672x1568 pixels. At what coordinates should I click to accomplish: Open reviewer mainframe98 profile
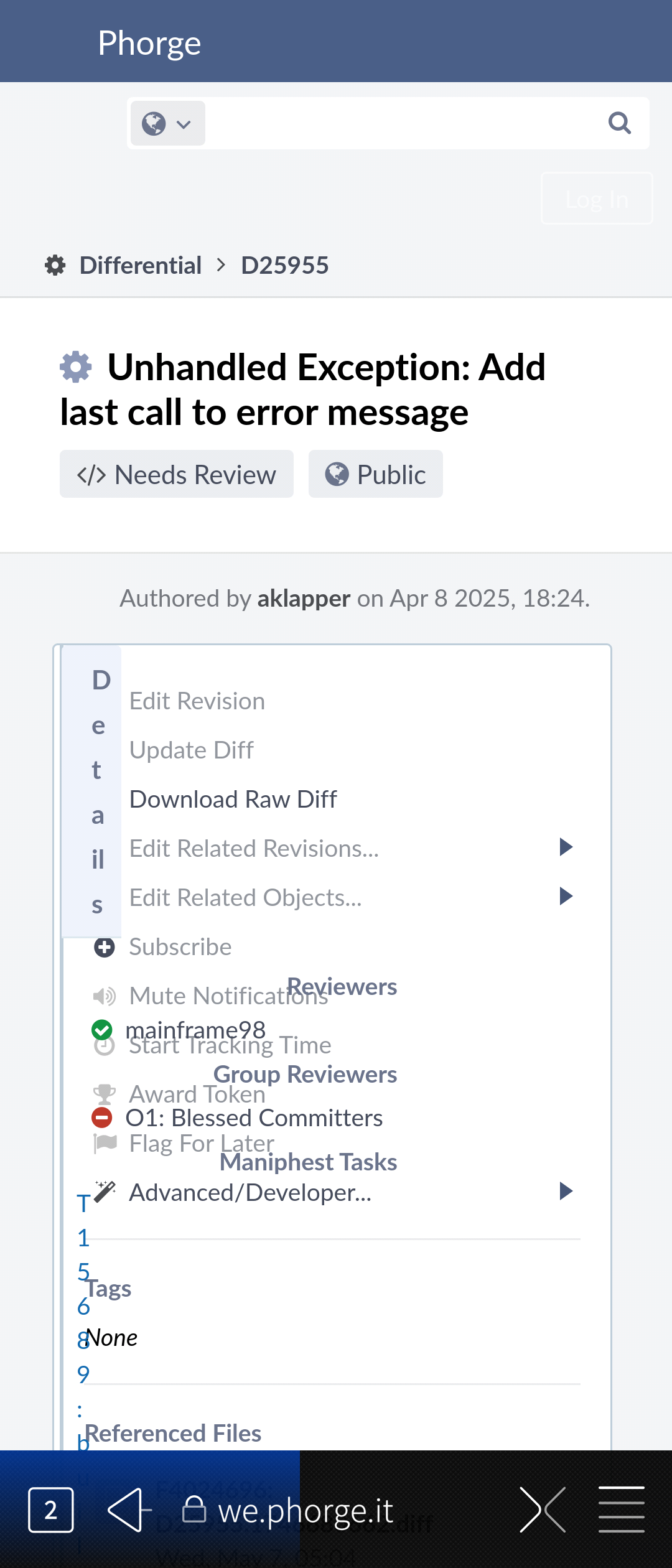pyautogui.click(x=195, y=1030)
